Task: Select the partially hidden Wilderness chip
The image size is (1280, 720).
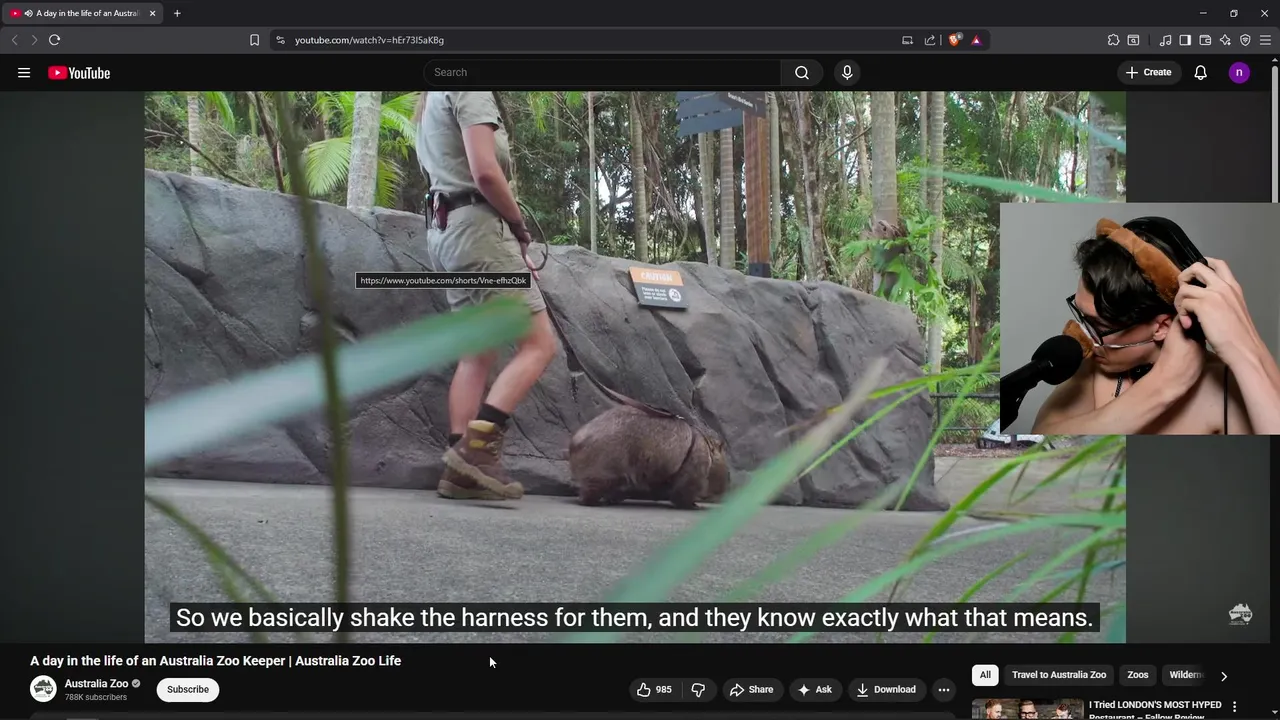Action: [x=1185, y=675]
